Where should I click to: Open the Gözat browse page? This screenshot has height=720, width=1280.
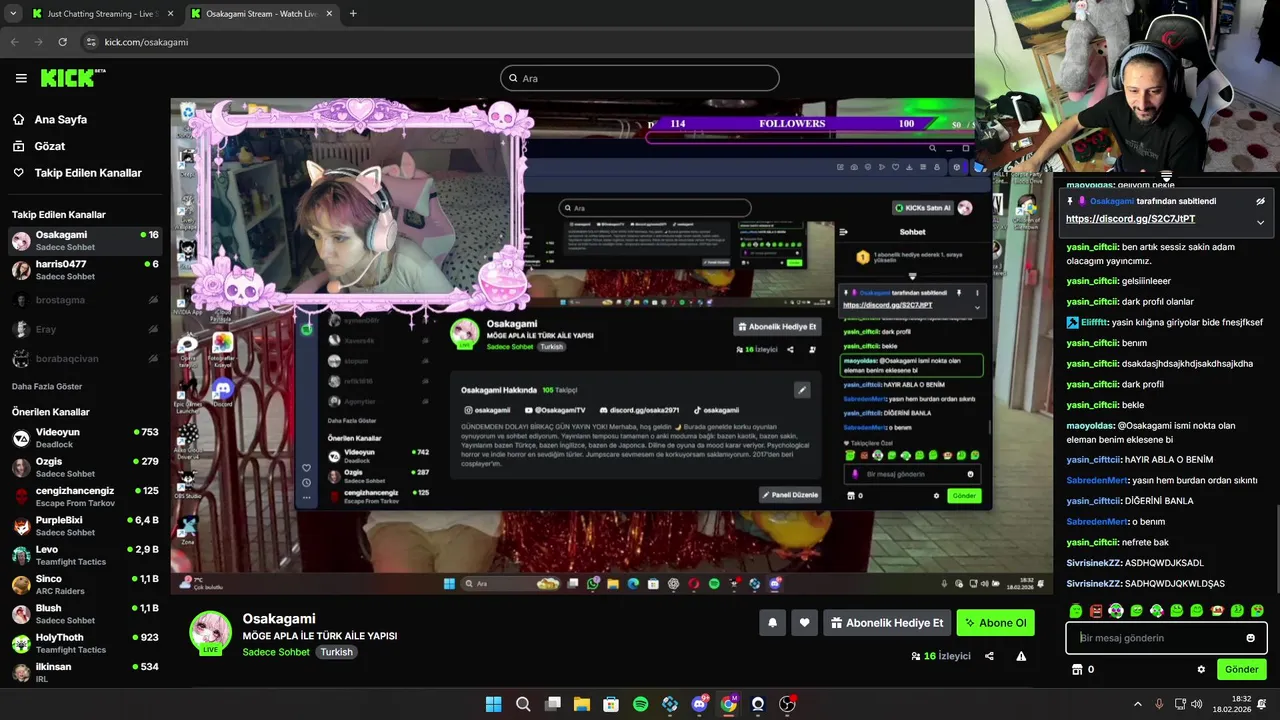[x=50, y=146]
